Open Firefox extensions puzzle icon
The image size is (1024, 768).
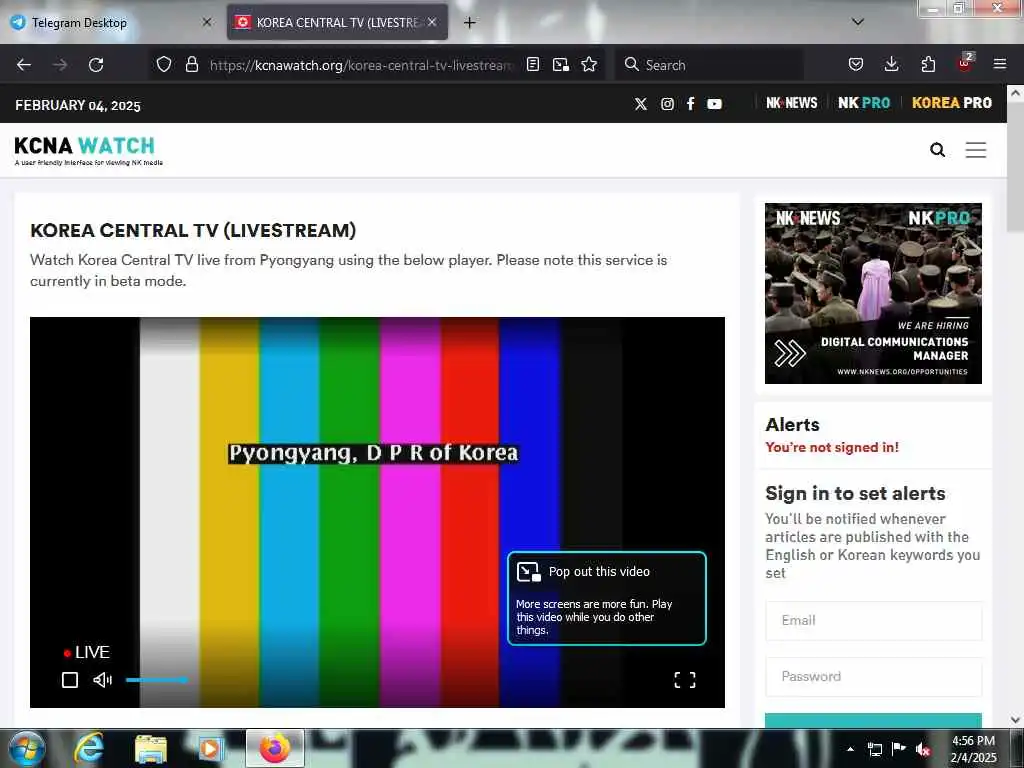[x=928, y=64]
